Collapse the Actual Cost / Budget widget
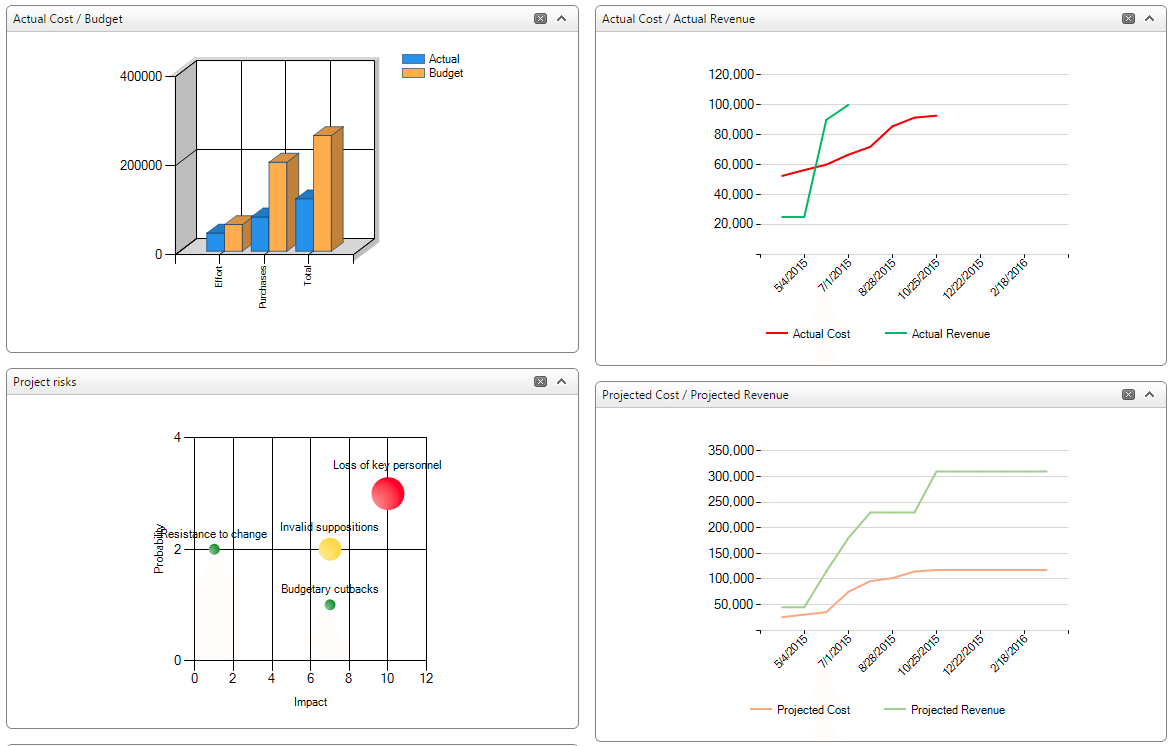The image size is (1172, 746). tap(561, 18)
